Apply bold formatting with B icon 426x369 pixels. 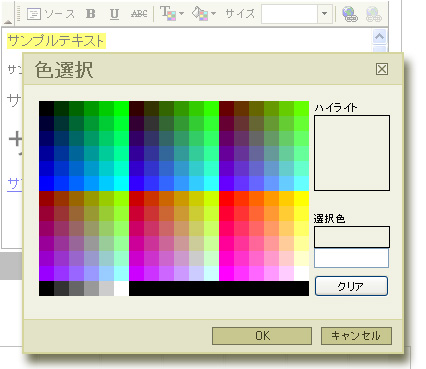point(91,14)
